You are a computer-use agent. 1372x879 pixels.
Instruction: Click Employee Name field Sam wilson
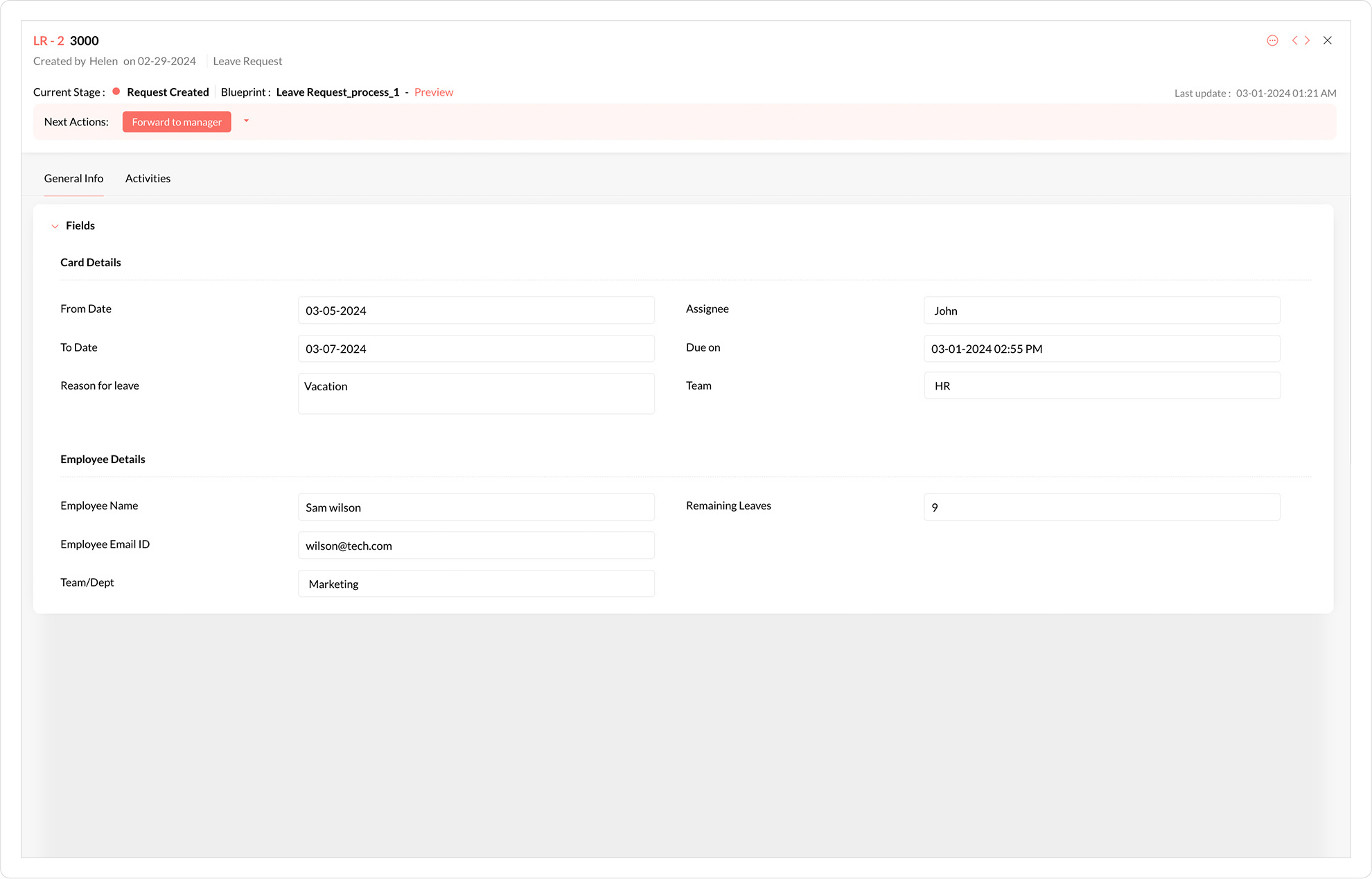click(x=476, y=507)
